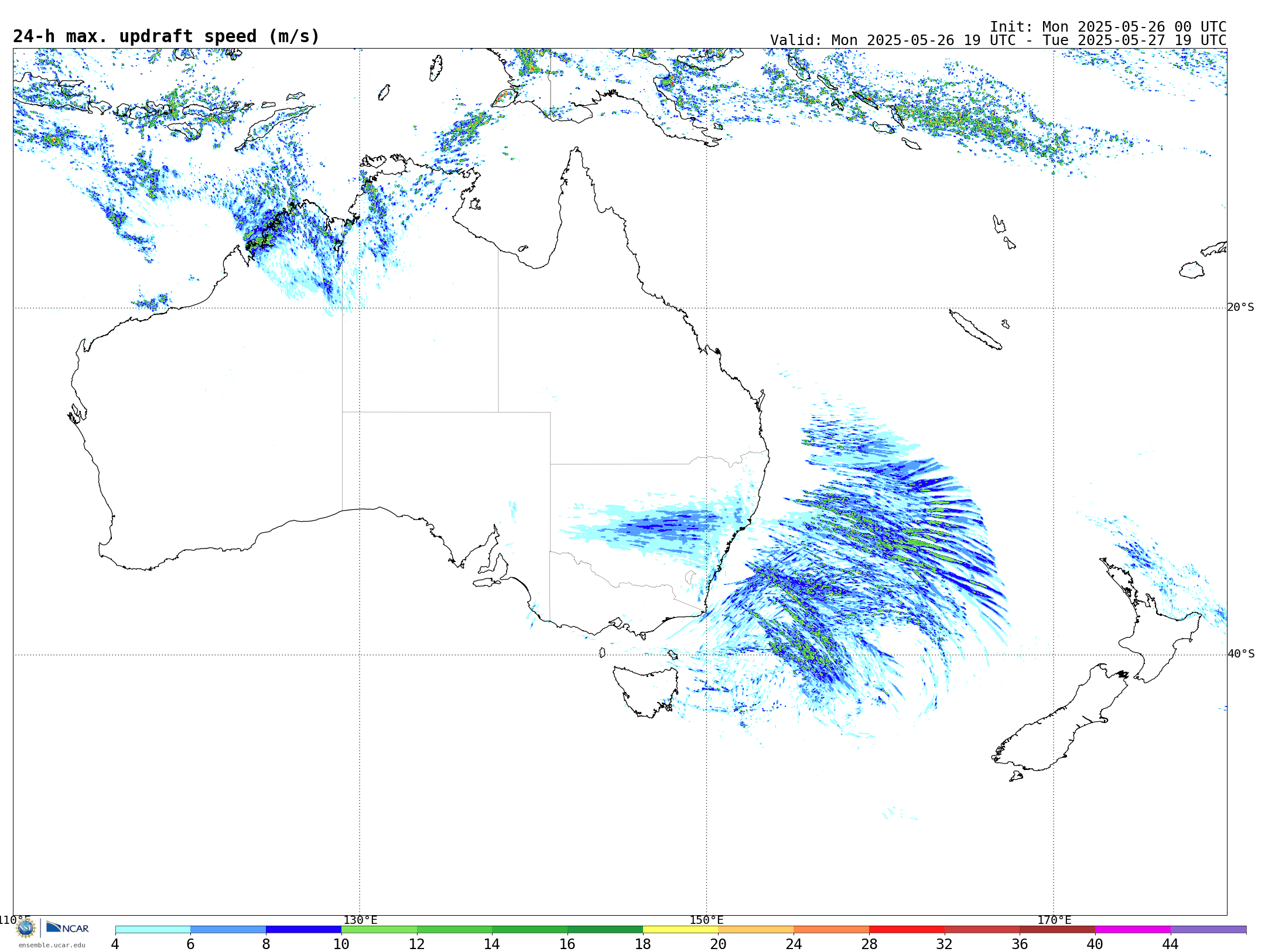Choose the orange 24–28 m/s swatch
1265x952 pixels.
coord(832,930)
